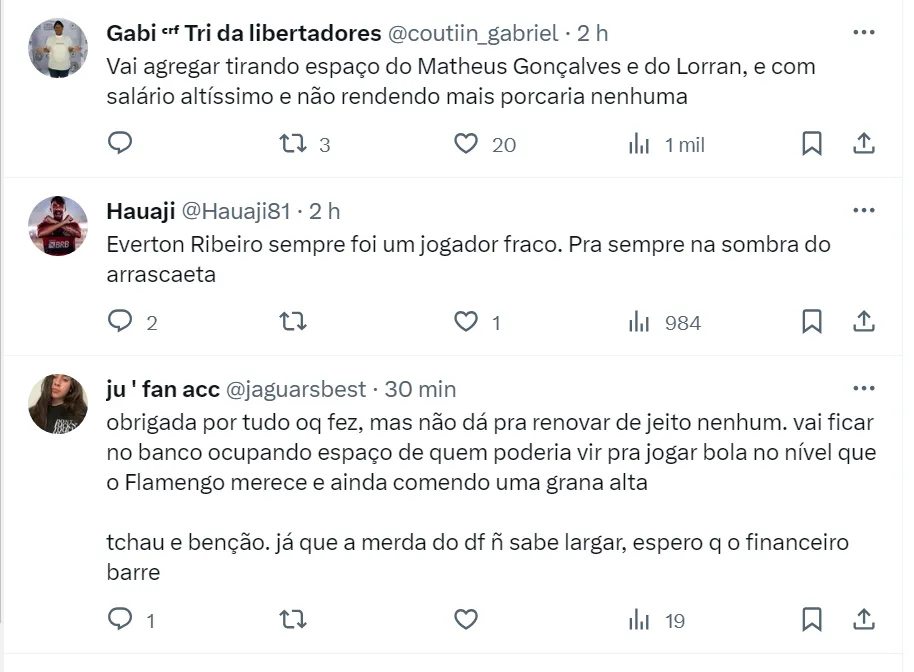View analytics for Gabi's tweet

640,144
